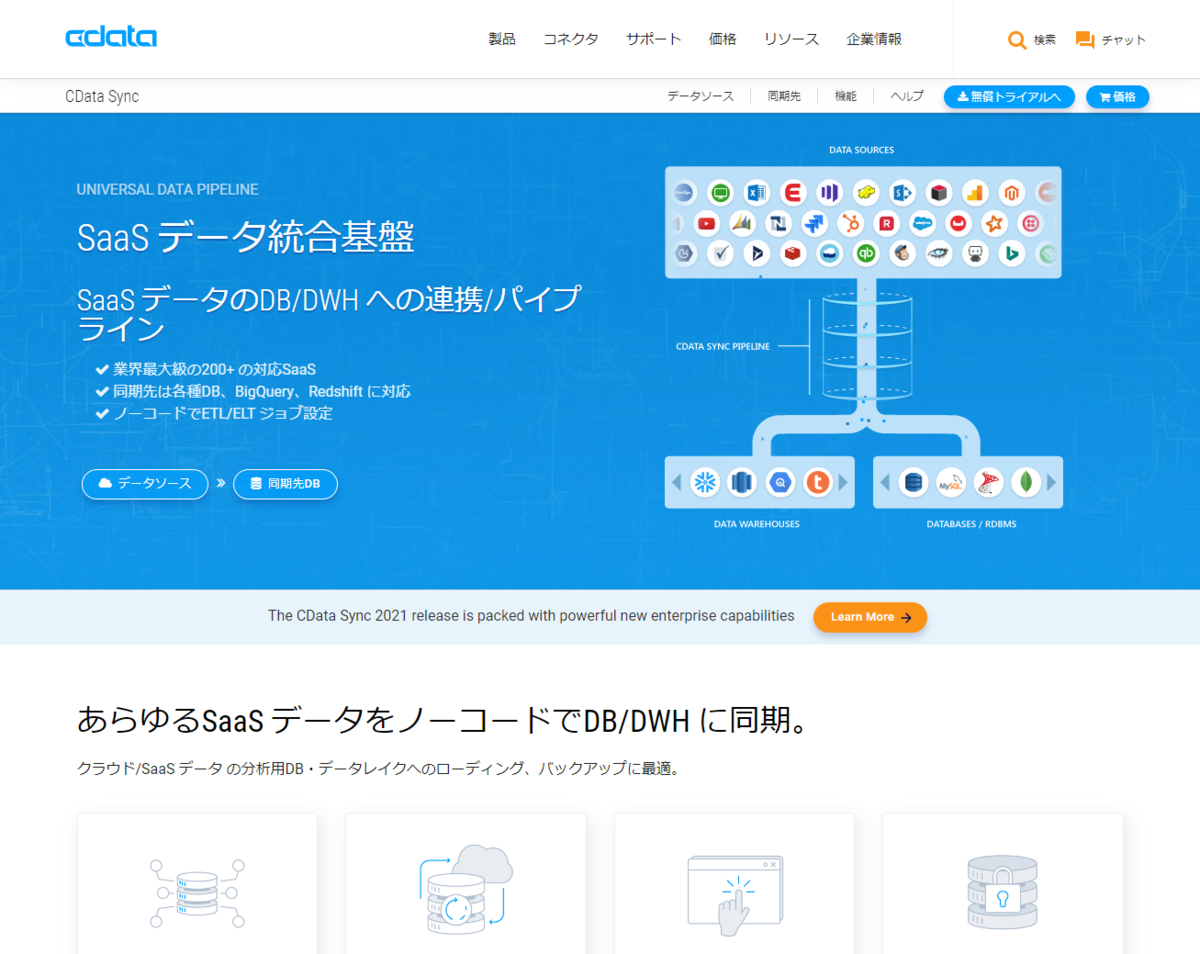Image resolution: width=1200 pixels, height=954 pixels.
Task: Open the 価格 menu in top navigation
Action: tap(723, 39)
